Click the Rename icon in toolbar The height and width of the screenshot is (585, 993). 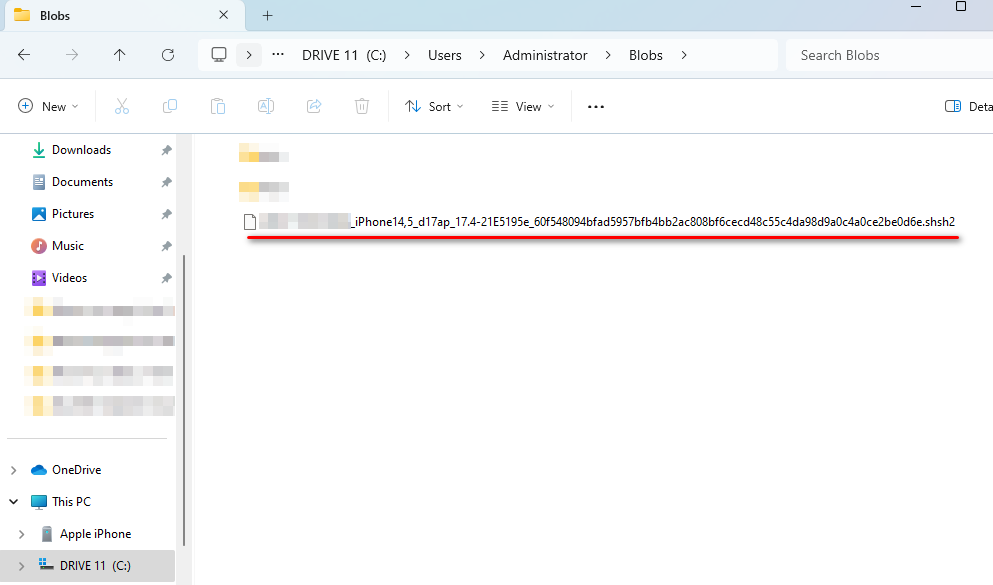[266, 106]
